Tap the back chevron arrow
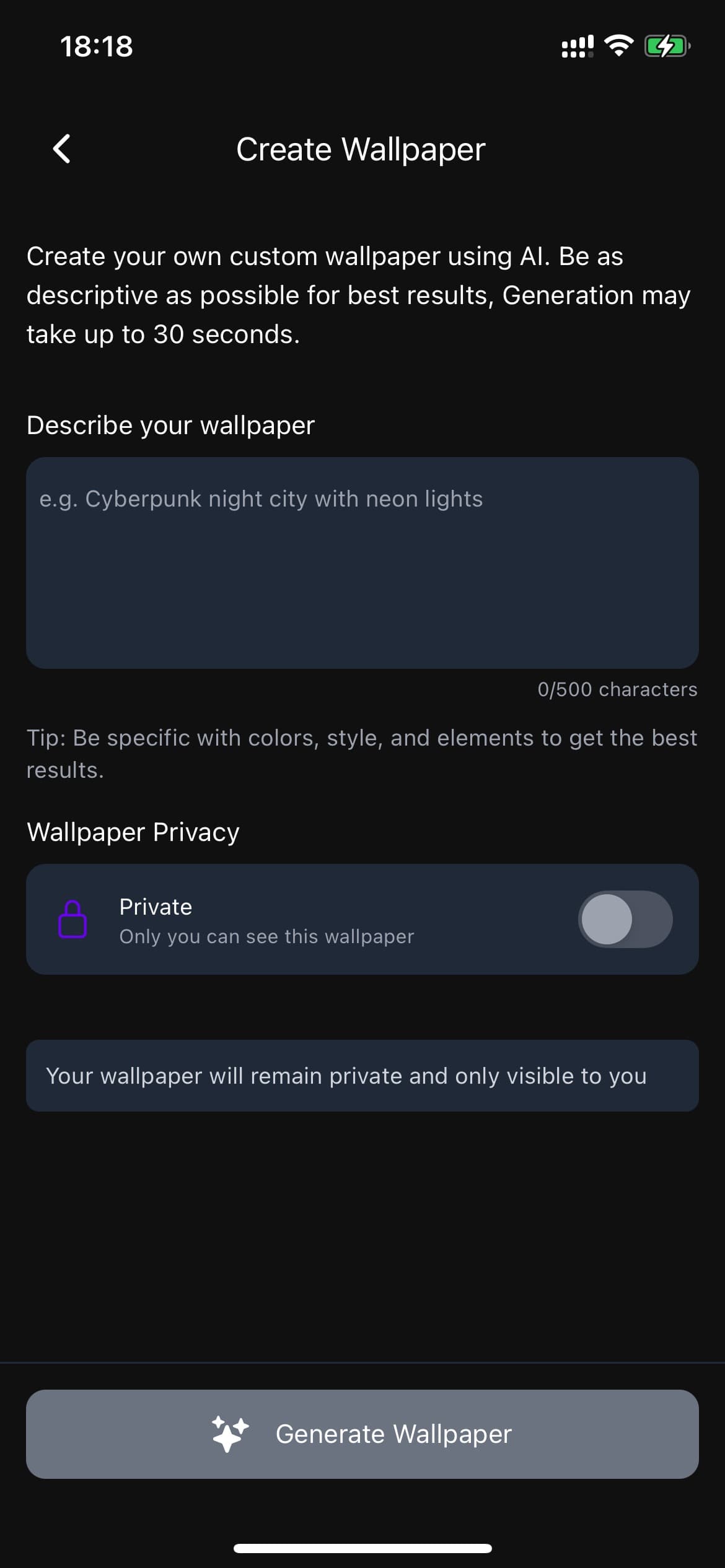725x1568 pixels. pos(62,149)
